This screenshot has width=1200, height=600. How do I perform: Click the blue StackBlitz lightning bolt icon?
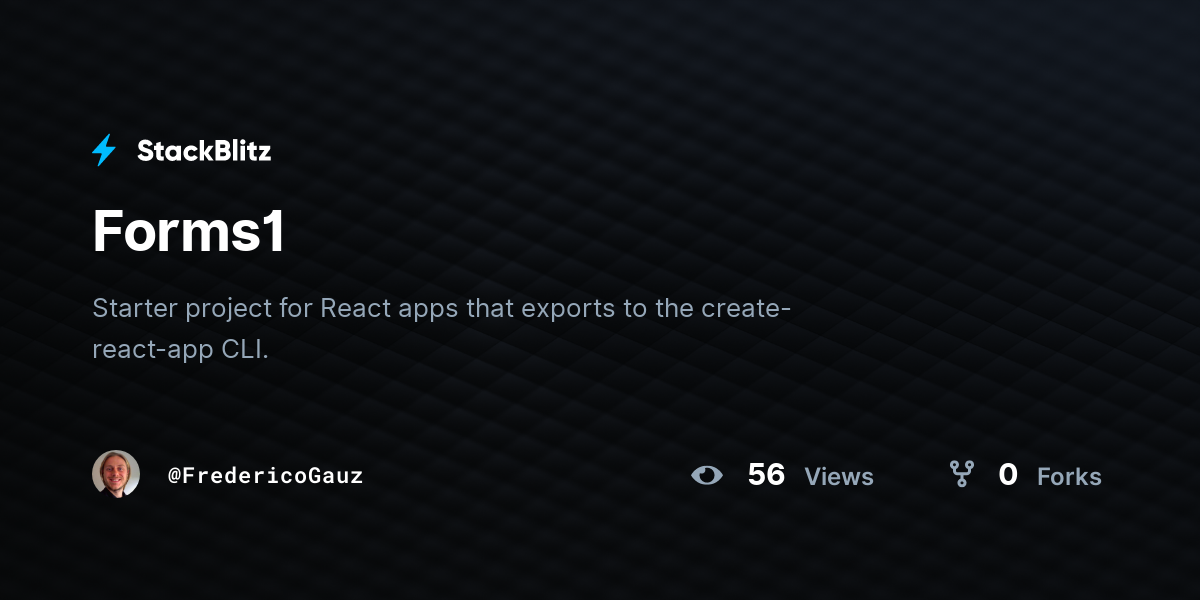pos(104,151)
